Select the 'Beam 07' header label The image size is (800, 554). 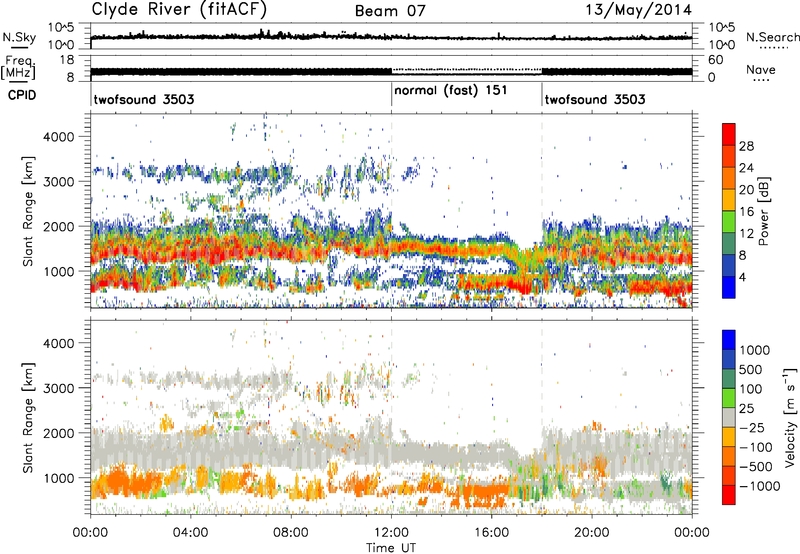click(390, 11)
